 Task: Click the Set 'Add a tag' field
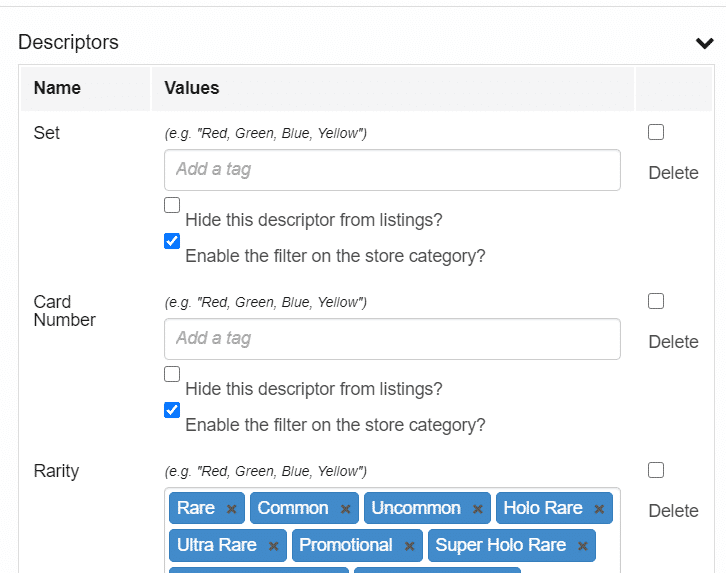point(392,170)
